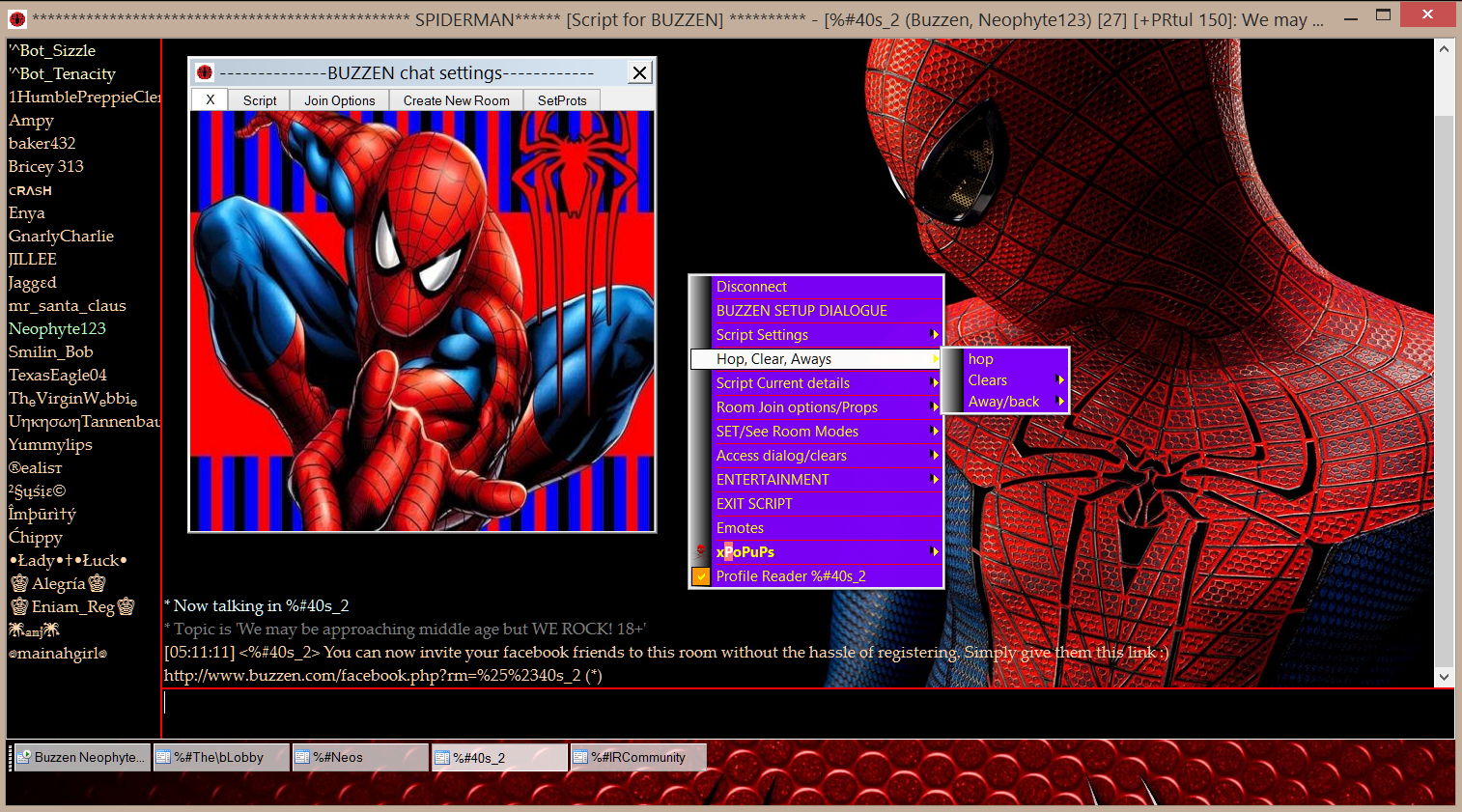
Task: Expand the ENTERTAINMENT submenu arrow
Action: [934, 479]
